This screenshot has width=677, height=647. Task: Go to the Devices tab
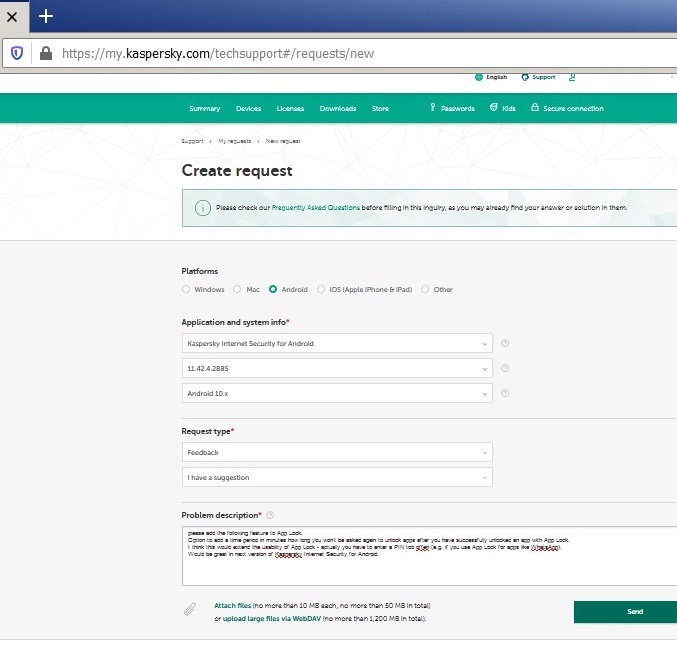click(x=248, y=108)
